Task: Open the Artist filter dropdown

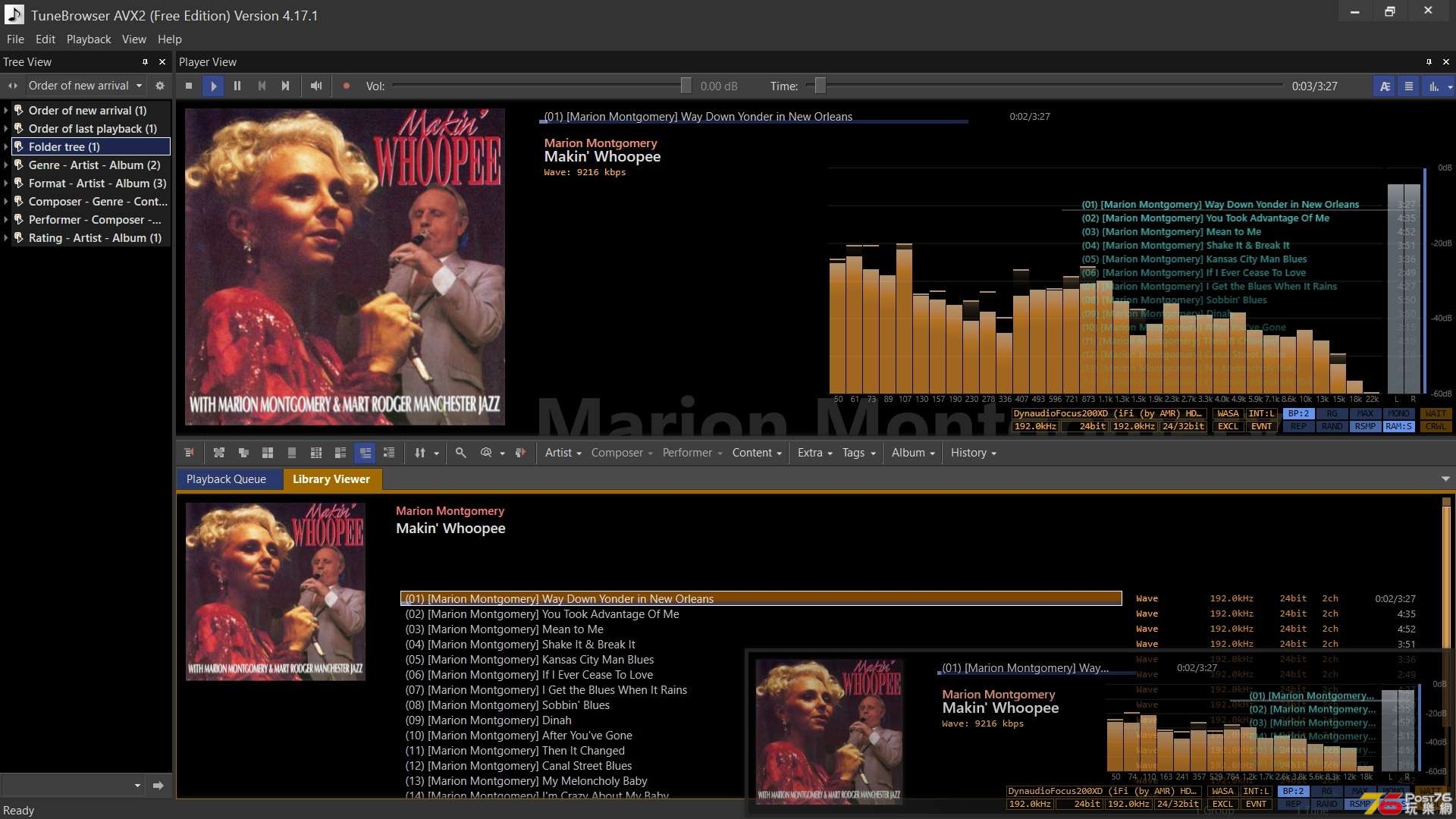Action: (x=563, y=453)
